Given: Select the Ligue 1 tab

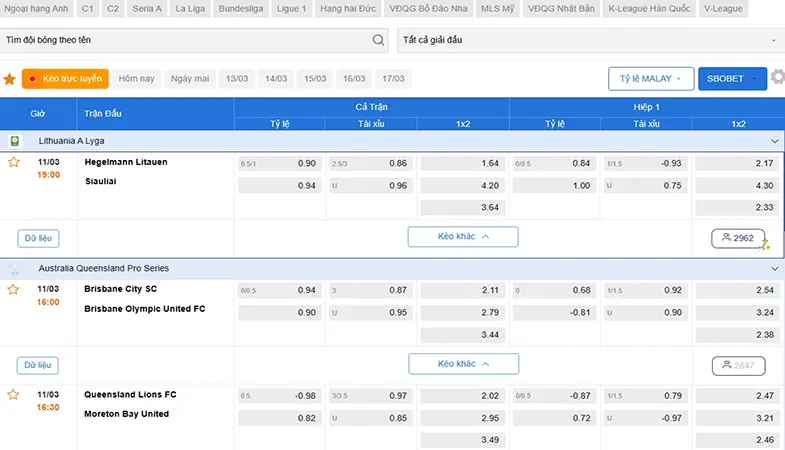Looking at the screenshot, I should [x=291, y=9].
